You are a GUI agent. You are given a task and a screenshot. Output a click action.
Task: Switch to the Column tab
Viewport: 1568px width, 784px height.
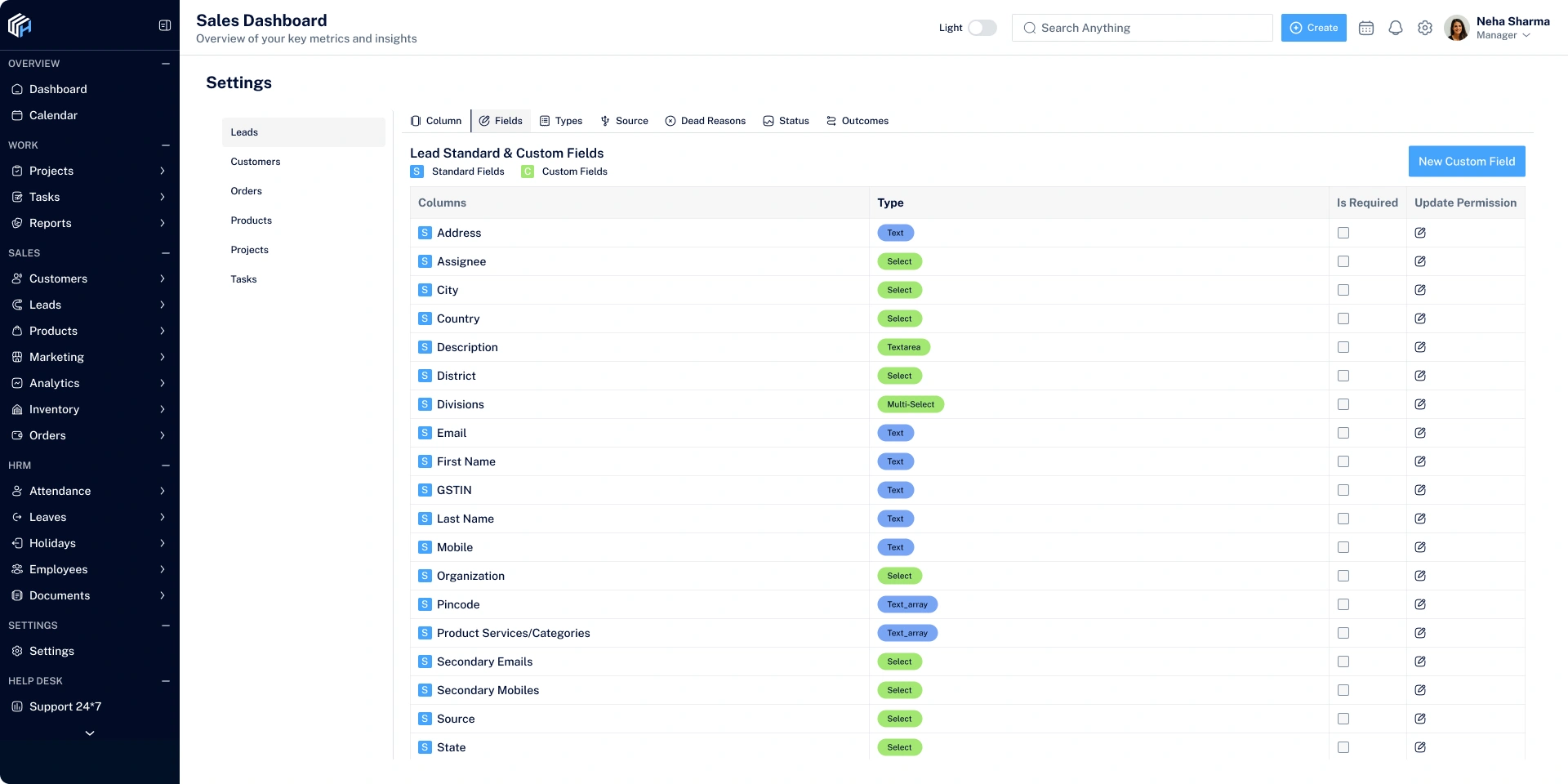click(x=436, y=121)
